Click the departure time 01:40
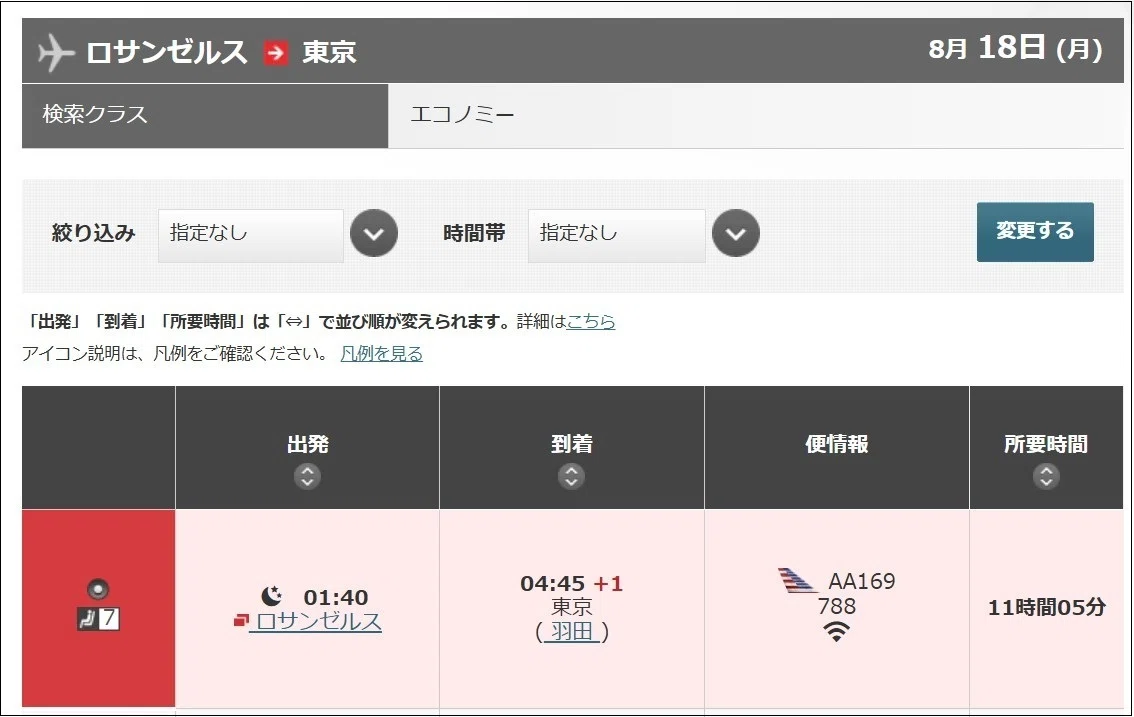The image size is (1134, 717). 336,597
